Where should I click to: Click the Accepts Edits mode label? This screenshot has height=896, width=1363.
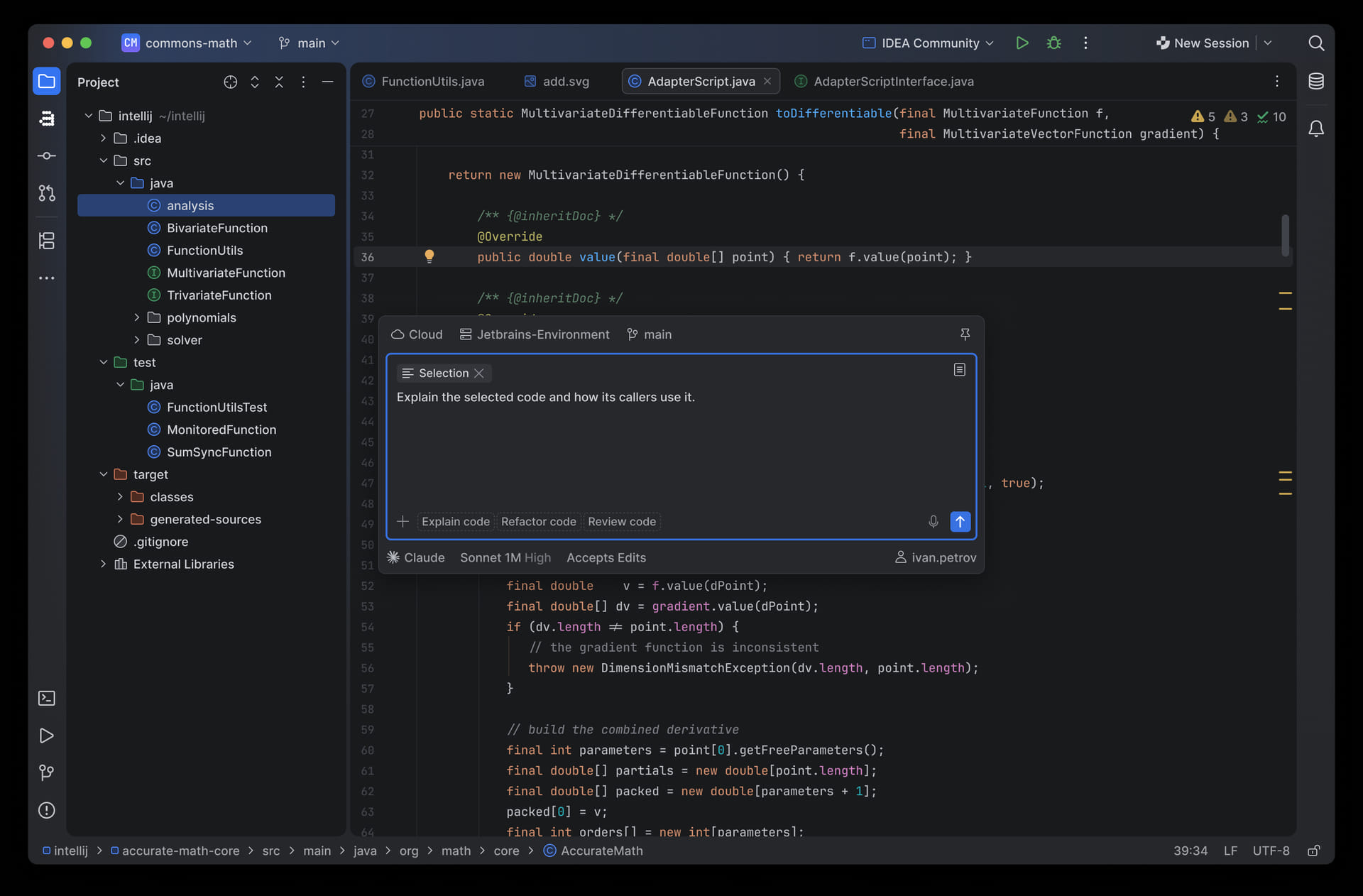606,558
